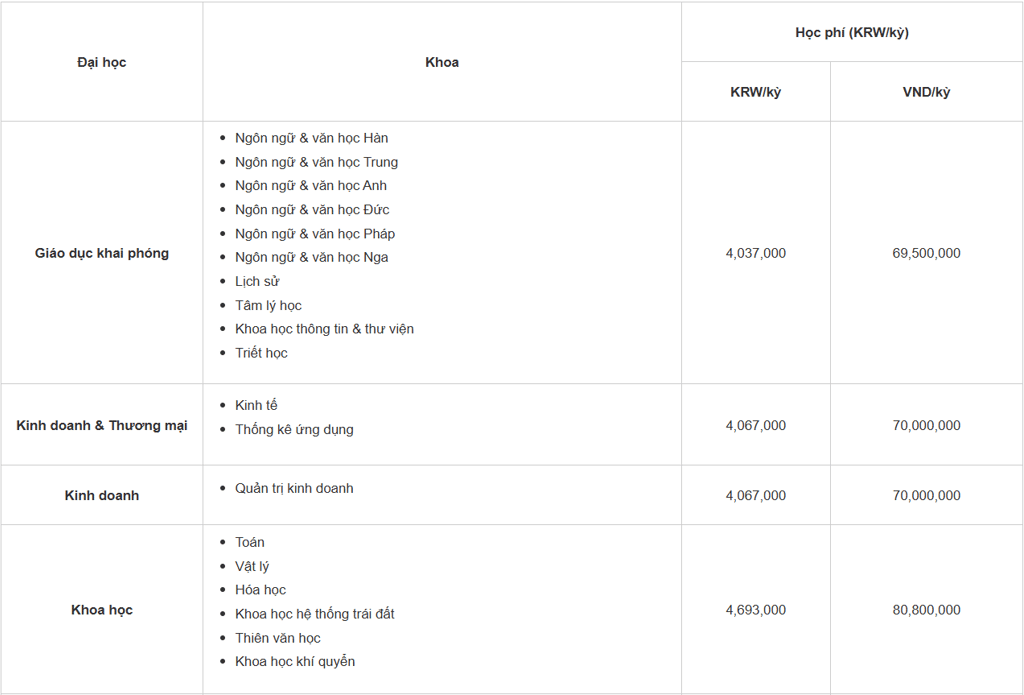Click "Ngôn ngữ & văn học Hàn" list item
The width and height of the screenshot is (1024, 695).
(x=311, y=138)
